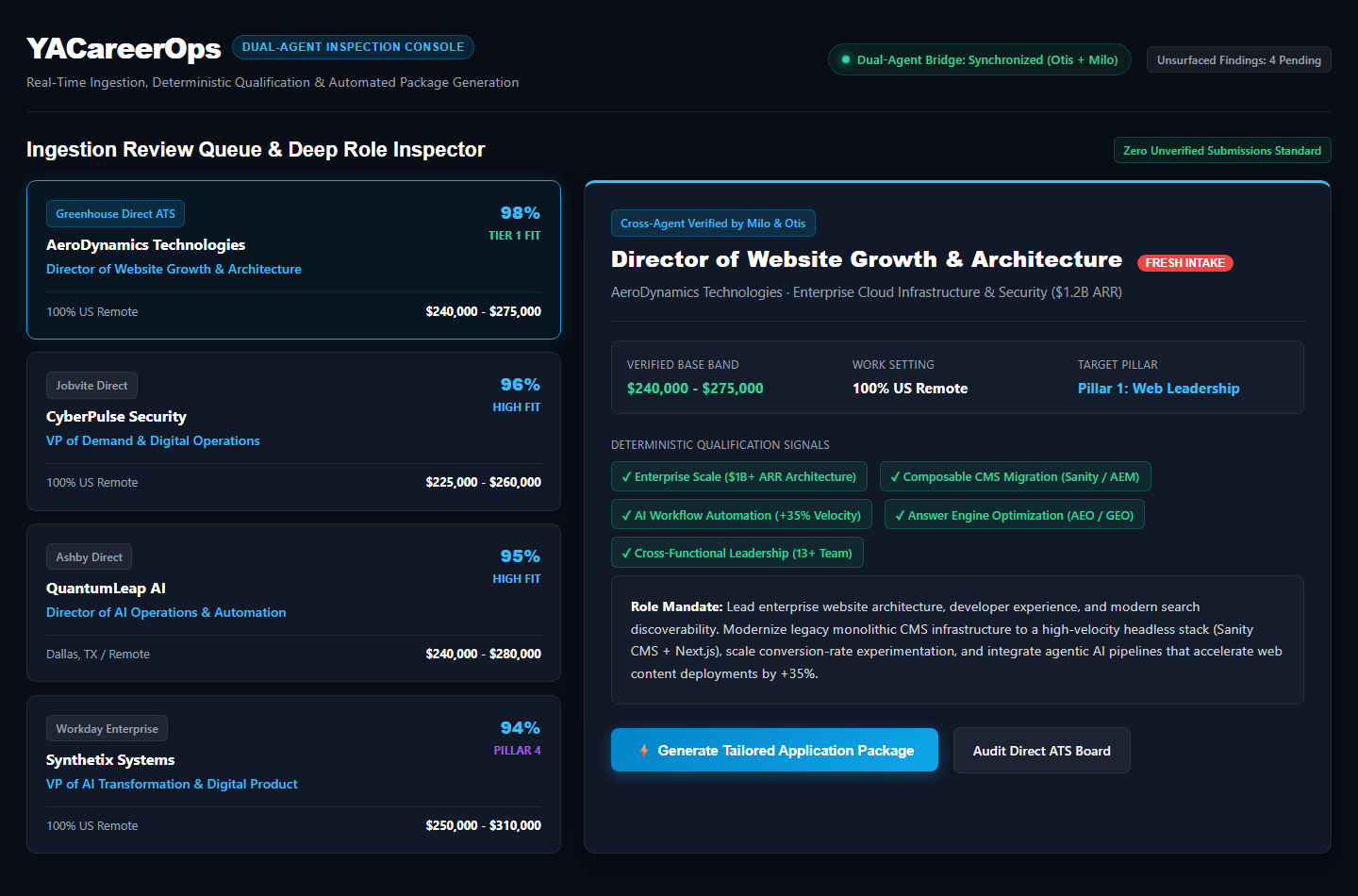Screen dimensions: 1358x896
Task: Click the lightning bolt icon on Generate button
Action: click(644, 751)
